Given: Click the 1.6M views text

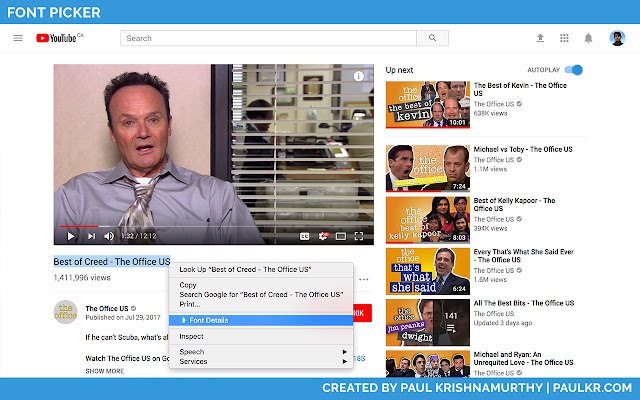Looking at the screenshot, I should coord(490,280).
